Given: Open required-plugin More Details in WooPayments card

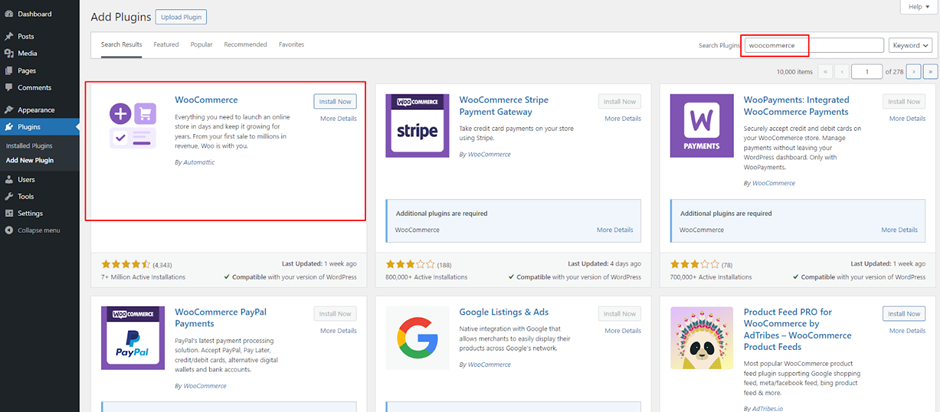Looking at the screenshot, I should (x=899, y=230).
